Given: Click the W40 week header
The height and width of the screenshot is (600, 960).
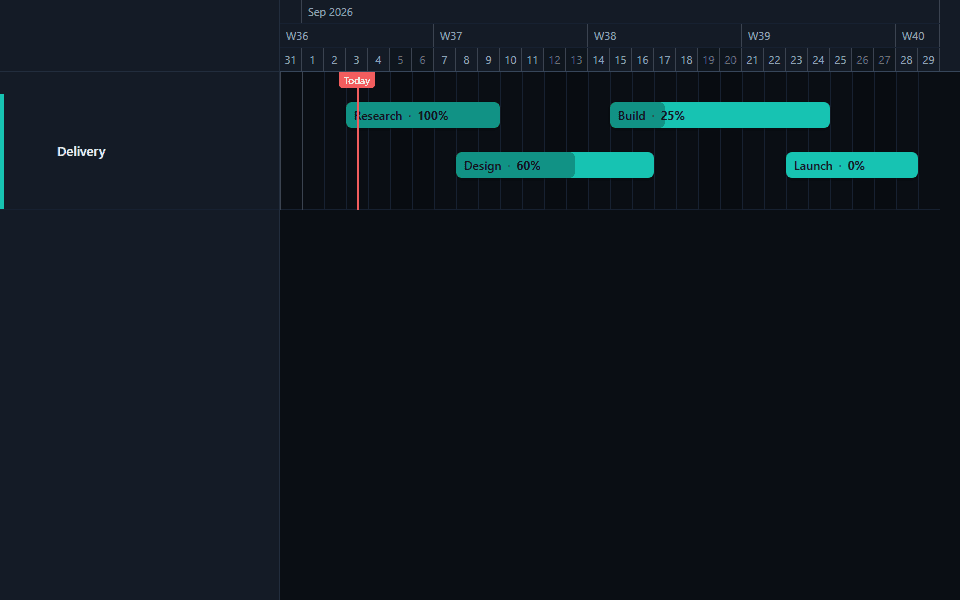Looking at the screenshot, I should pyautogui.click(x=918, y=36).
